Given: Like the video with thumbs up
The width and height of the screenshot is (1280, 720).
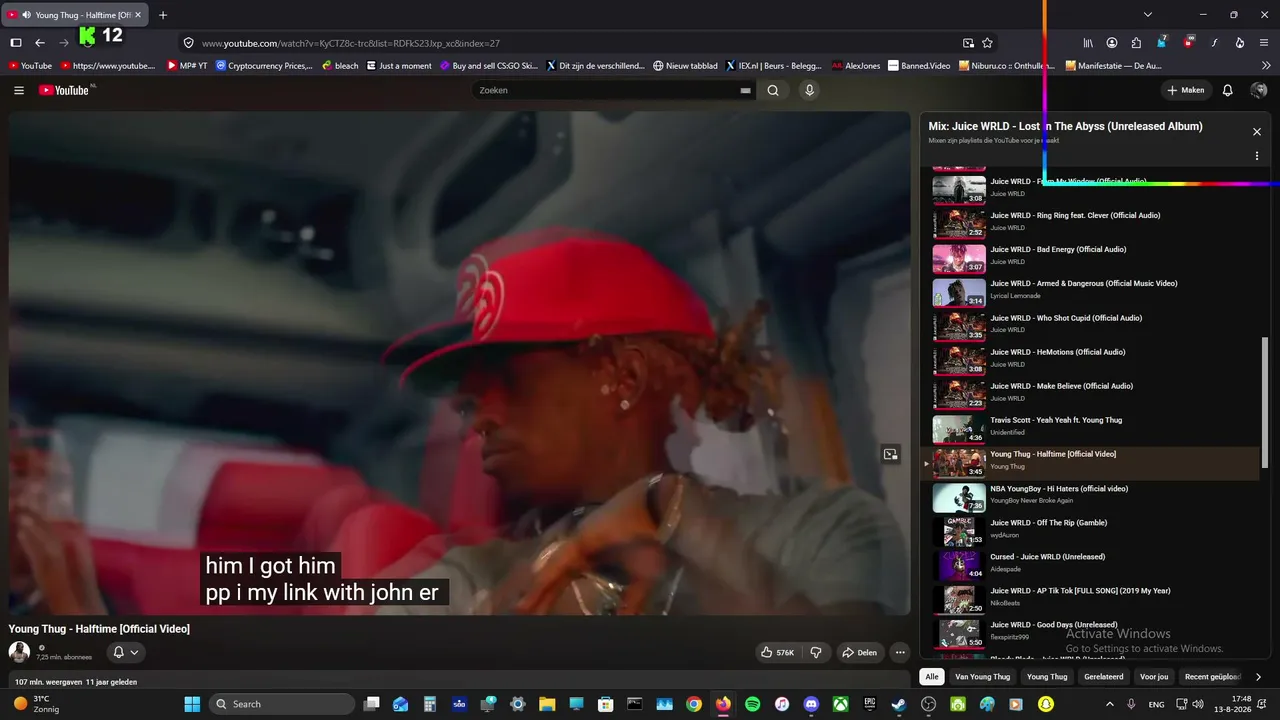Looking at the screenshot, I should tap(779, 652).
